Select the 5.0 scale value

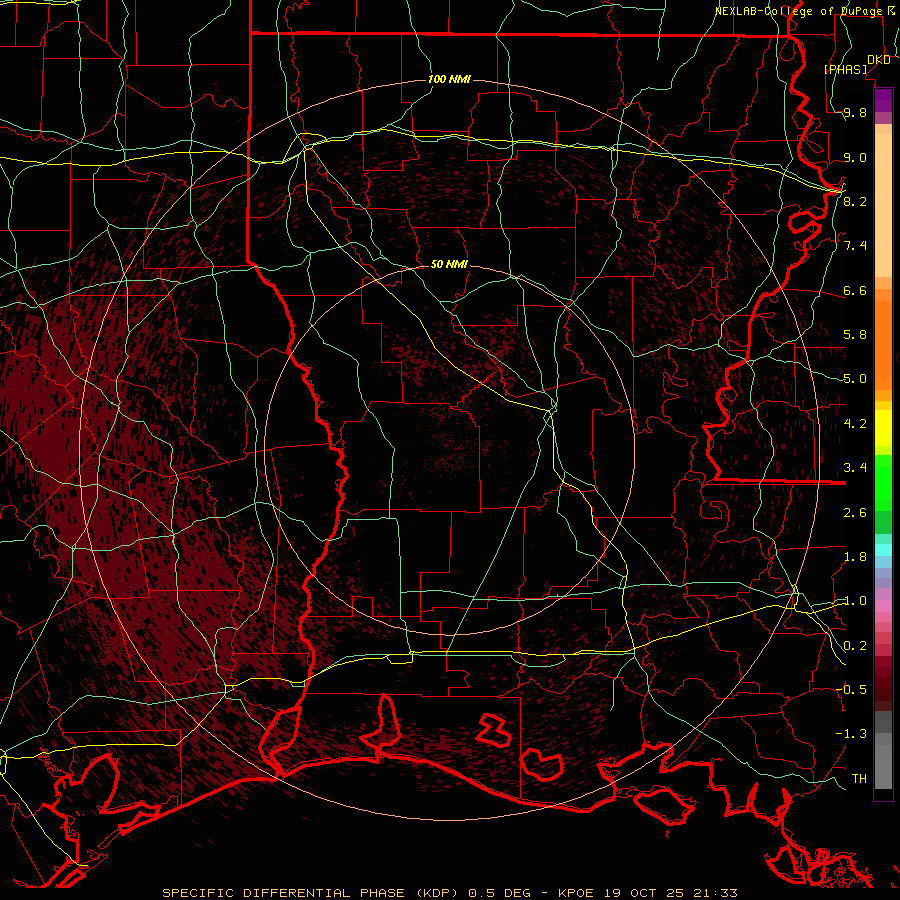tap(855, 379)
